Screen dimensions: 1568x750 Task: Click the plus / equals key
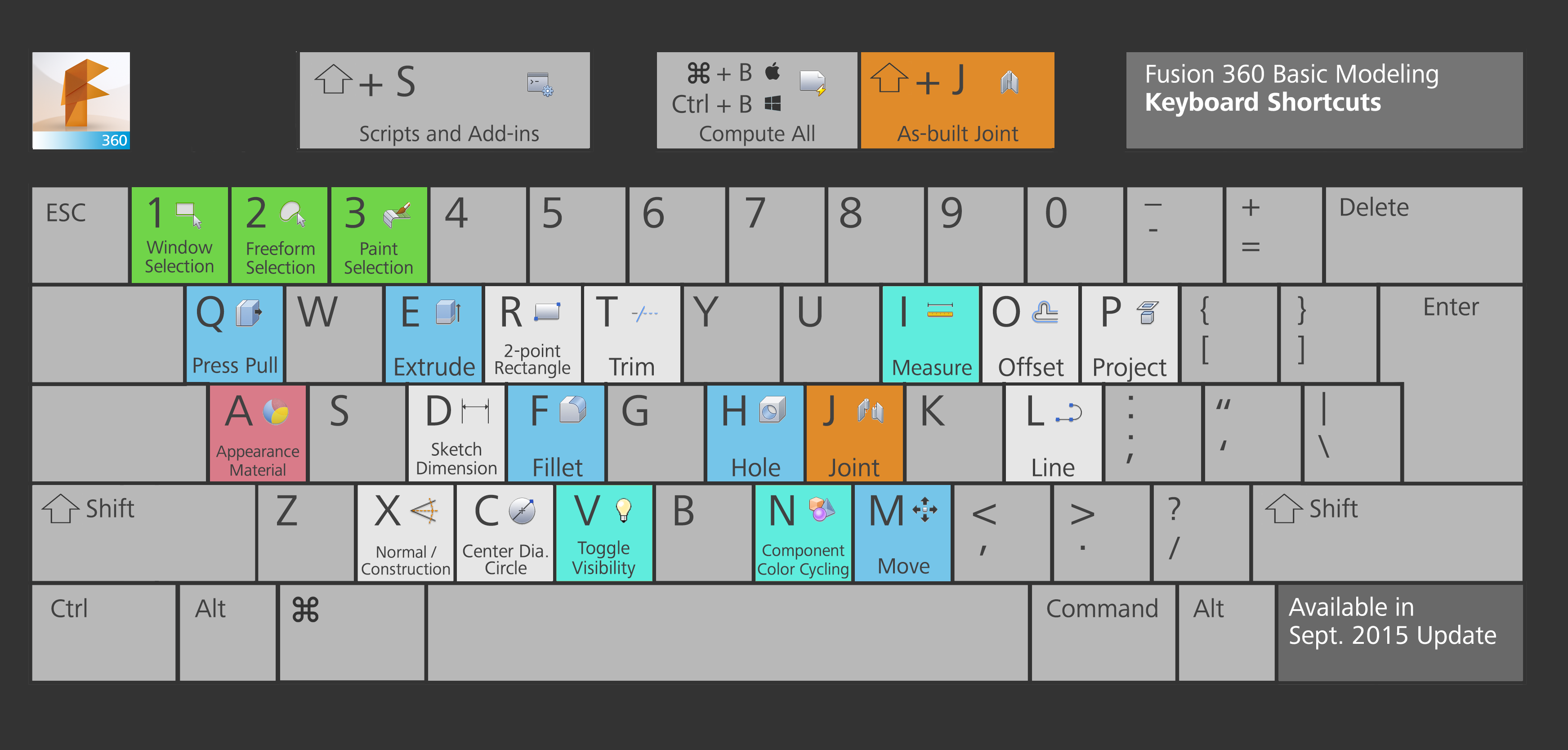[x=1274, y=235]
